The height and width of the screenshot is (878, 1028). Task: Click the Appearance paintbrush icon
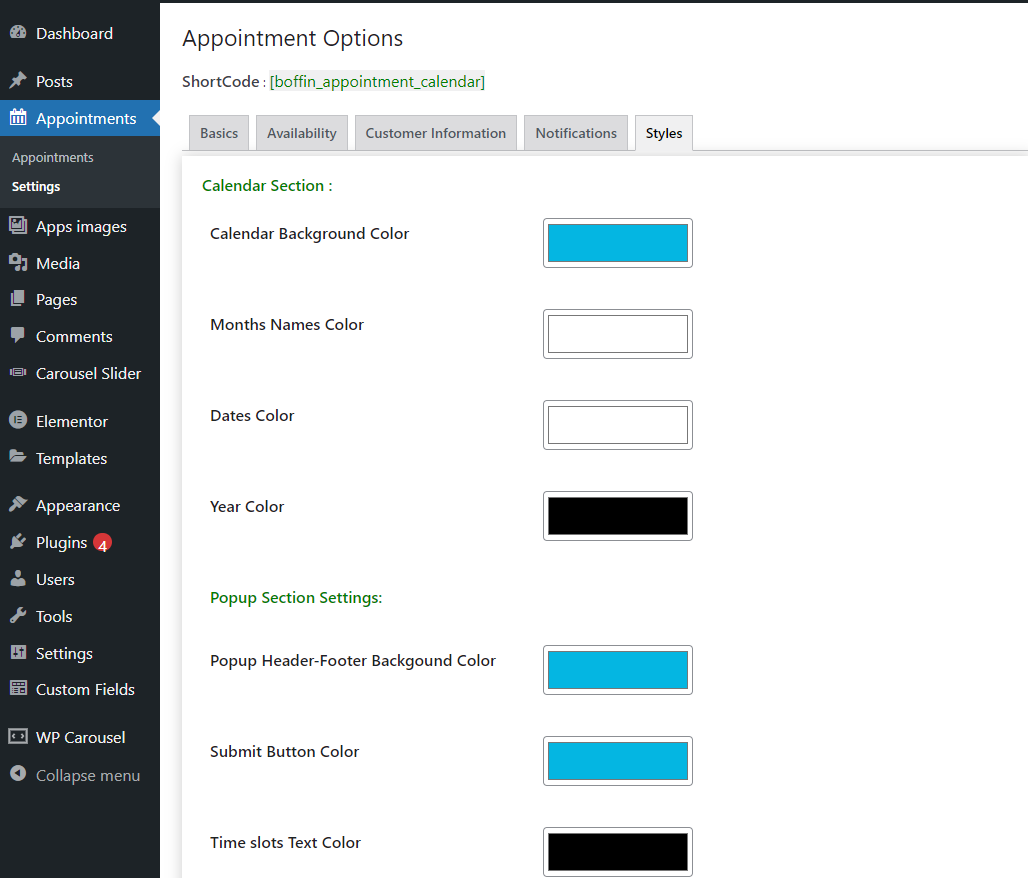[x=18, y=504]
